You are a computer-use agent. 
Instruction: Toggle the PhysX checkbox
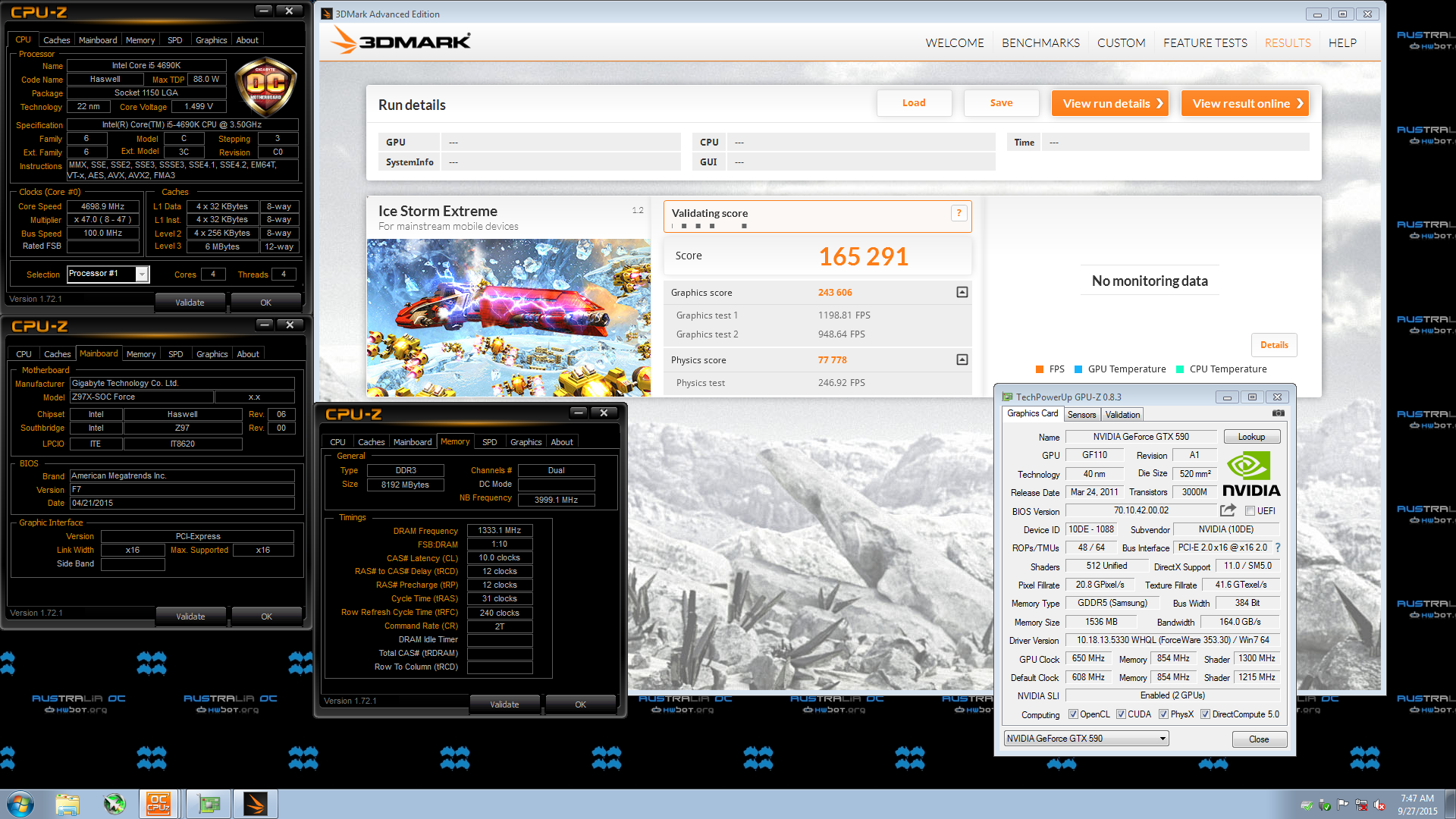tap(1163, 714)
